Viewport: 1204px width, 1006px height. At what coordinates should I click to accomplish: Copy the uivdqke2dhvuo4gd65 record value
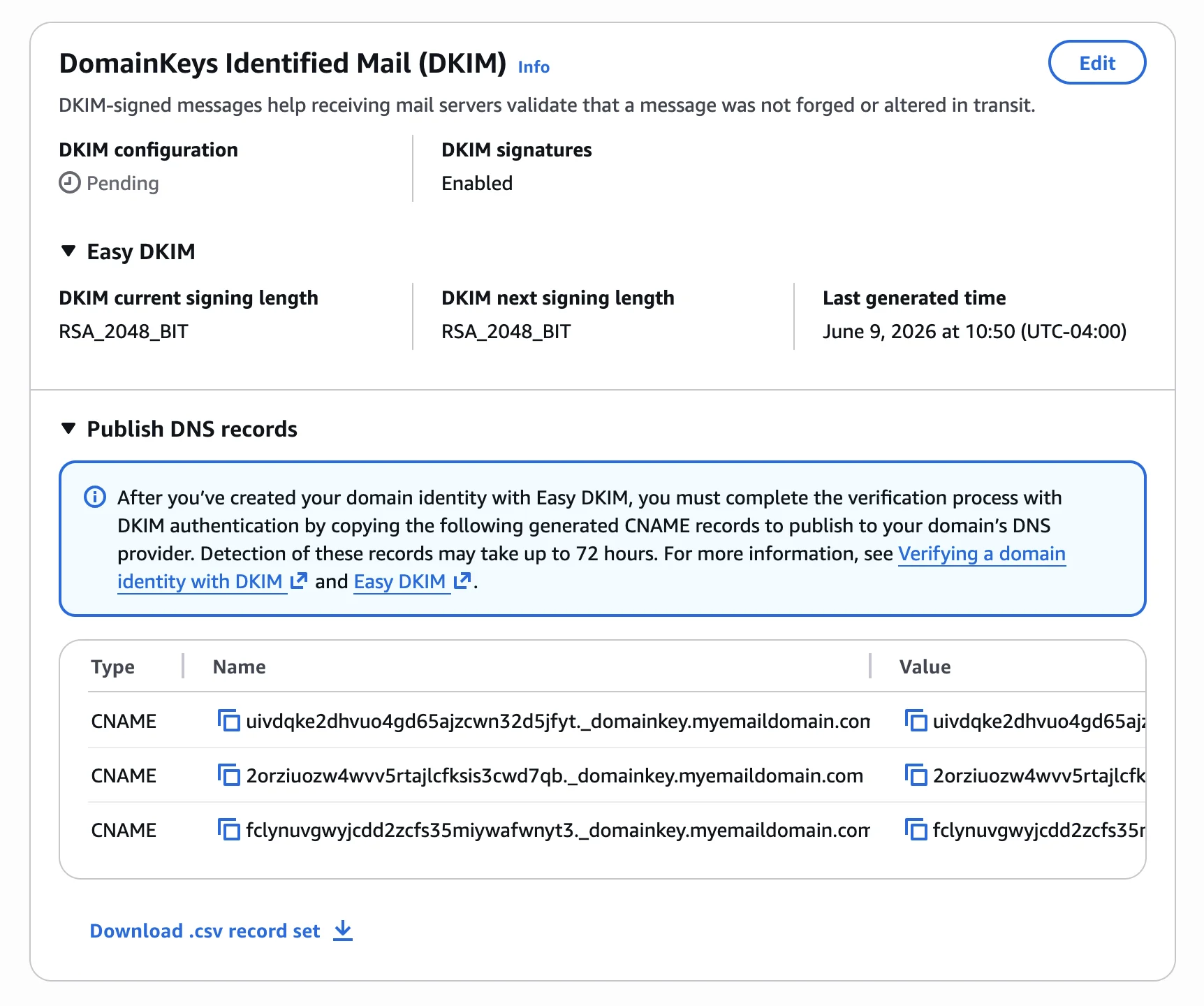coord(916,720)
